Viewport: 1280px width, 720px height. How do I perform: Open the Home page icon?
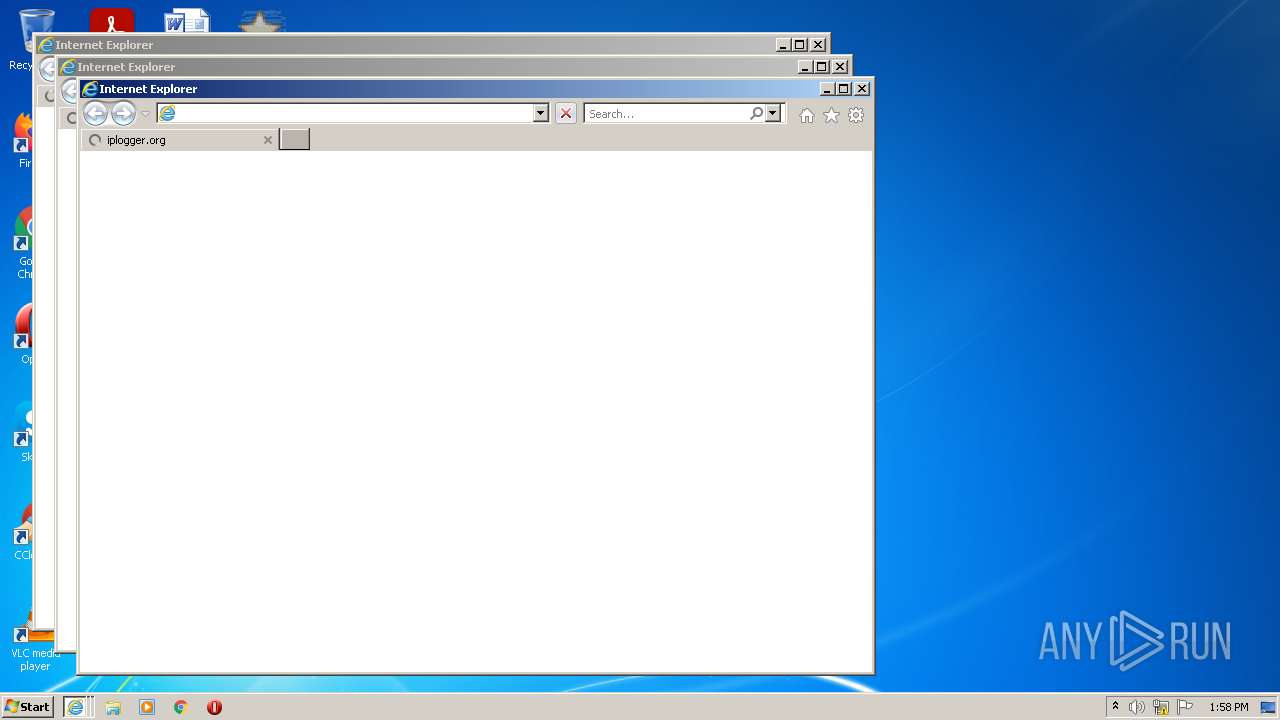click(807, 115)
